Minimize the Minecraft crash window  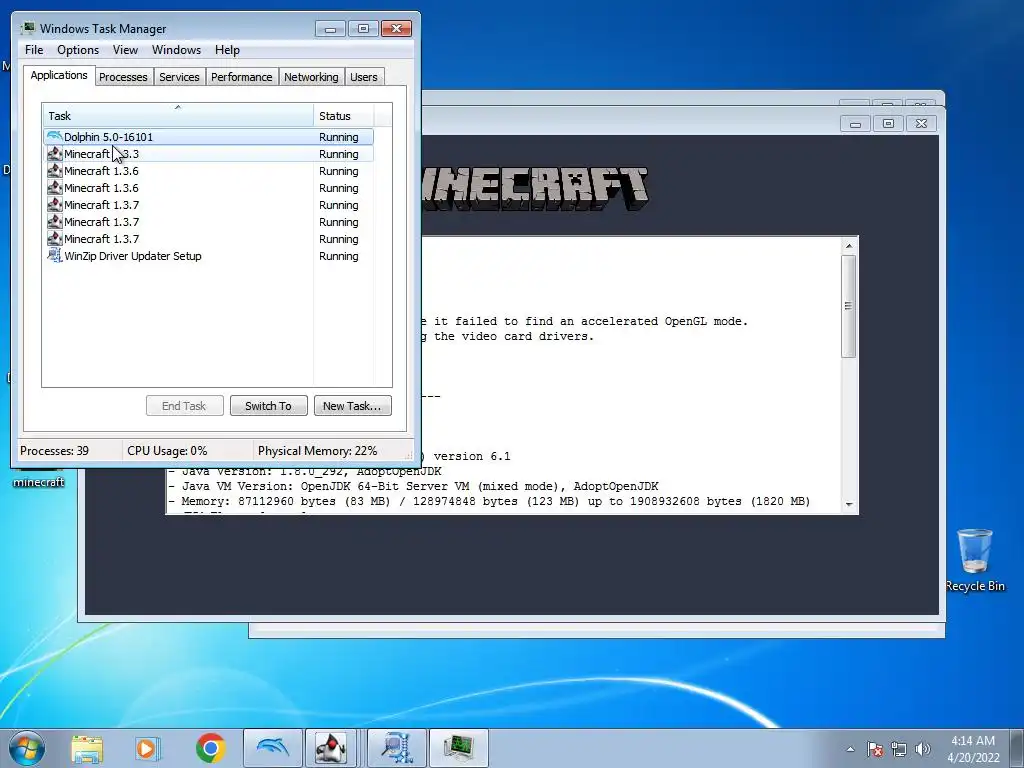[x=856, y=123]
